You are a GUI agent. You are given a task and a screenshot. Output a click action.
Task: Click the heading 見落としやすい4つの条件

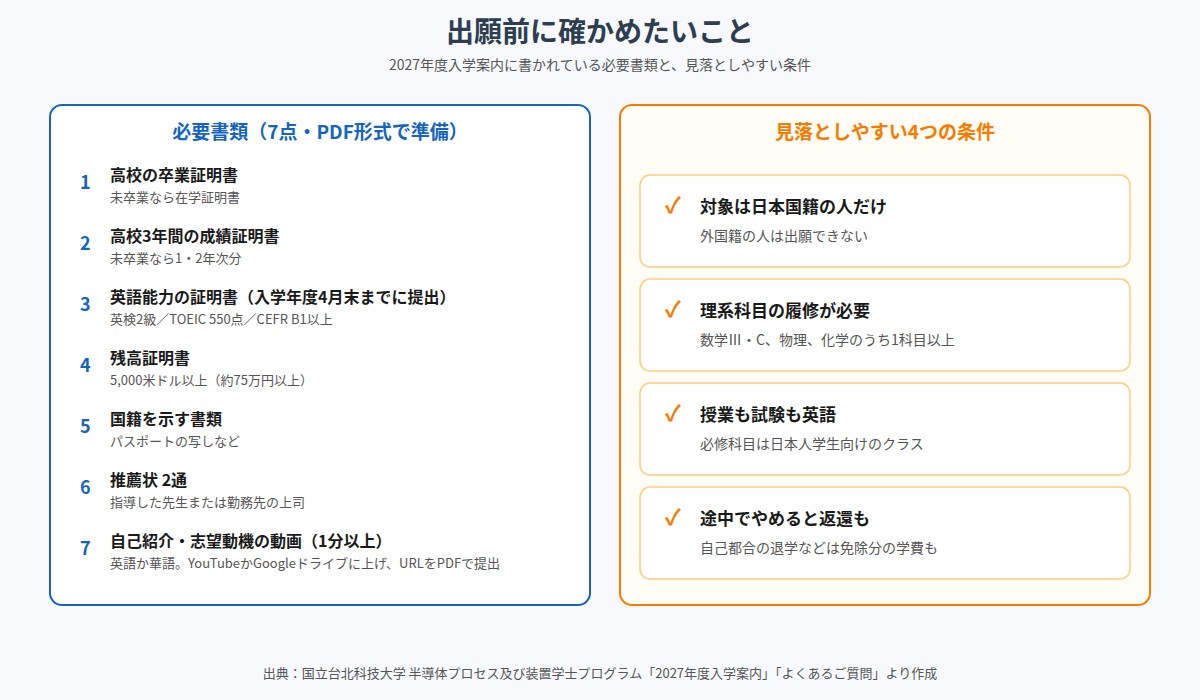click(885, 132)
